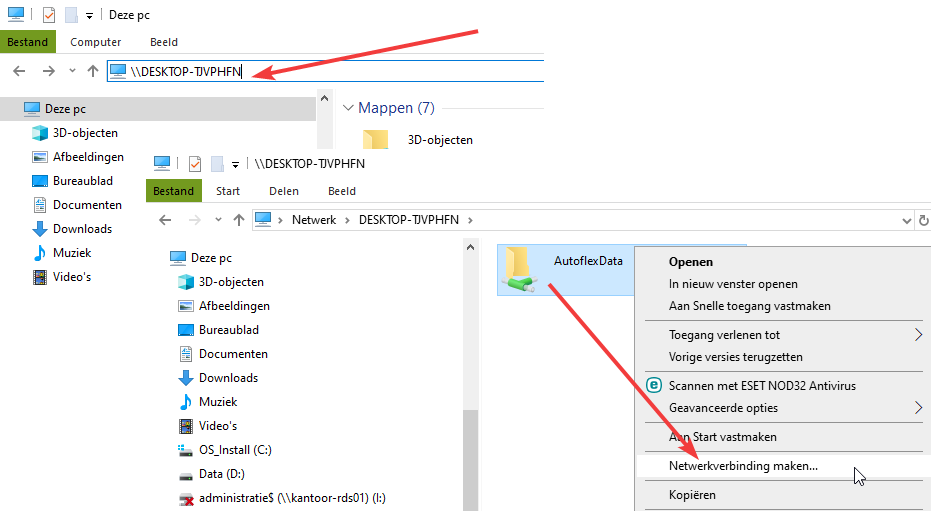The image size is (931, 511).
Task: Open the Computer ribbon tab
Action: coord(95,42)
